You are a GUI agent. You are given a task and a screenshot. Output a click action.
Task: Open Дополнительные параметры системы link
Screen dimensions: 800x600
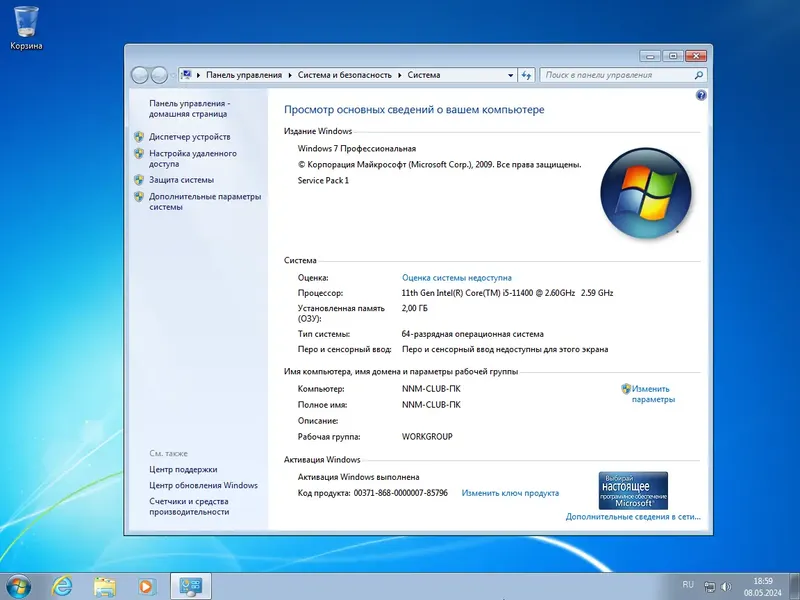coord(205,202)
